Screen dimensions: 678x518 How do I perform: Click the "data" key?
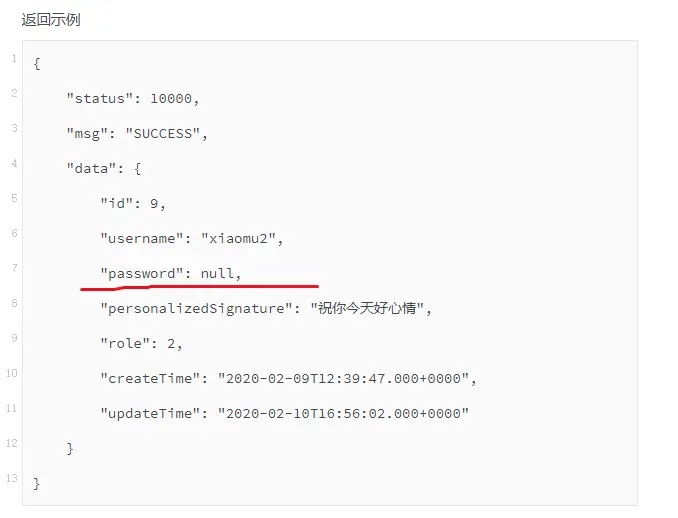(95, 168)
